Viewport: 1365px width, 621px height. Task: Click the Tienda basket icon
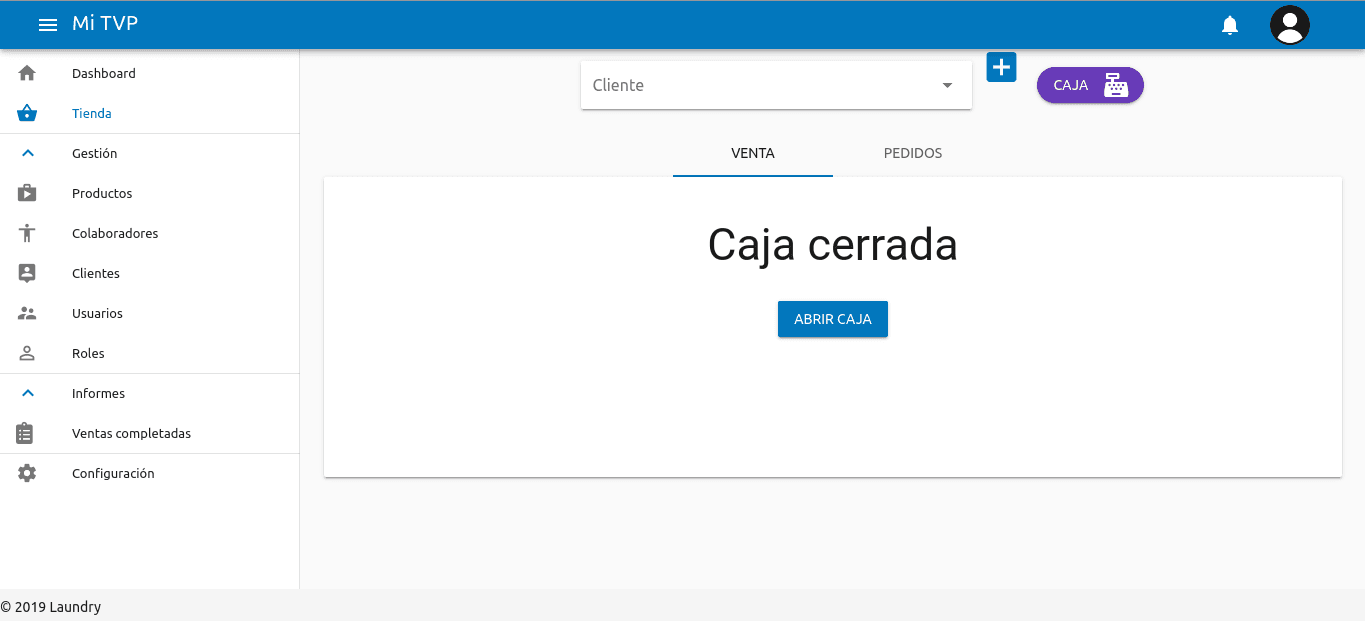27,113
